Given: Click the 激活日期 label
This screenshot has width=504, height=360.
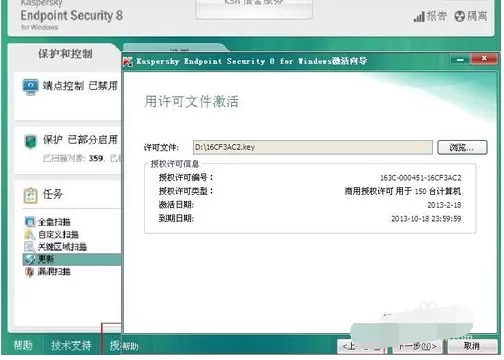Looking at the screenshot, I should coord(176,205).
